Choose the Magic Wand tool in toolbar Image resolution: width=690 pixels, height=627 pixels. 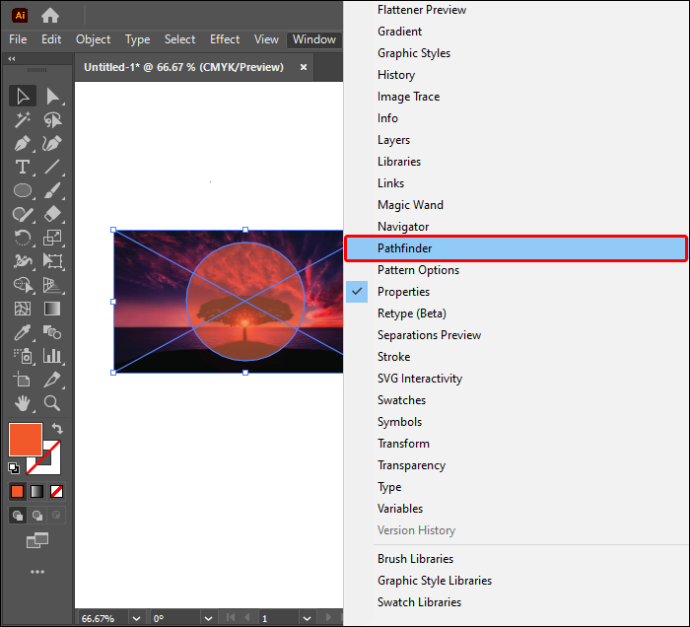point(22,120)
